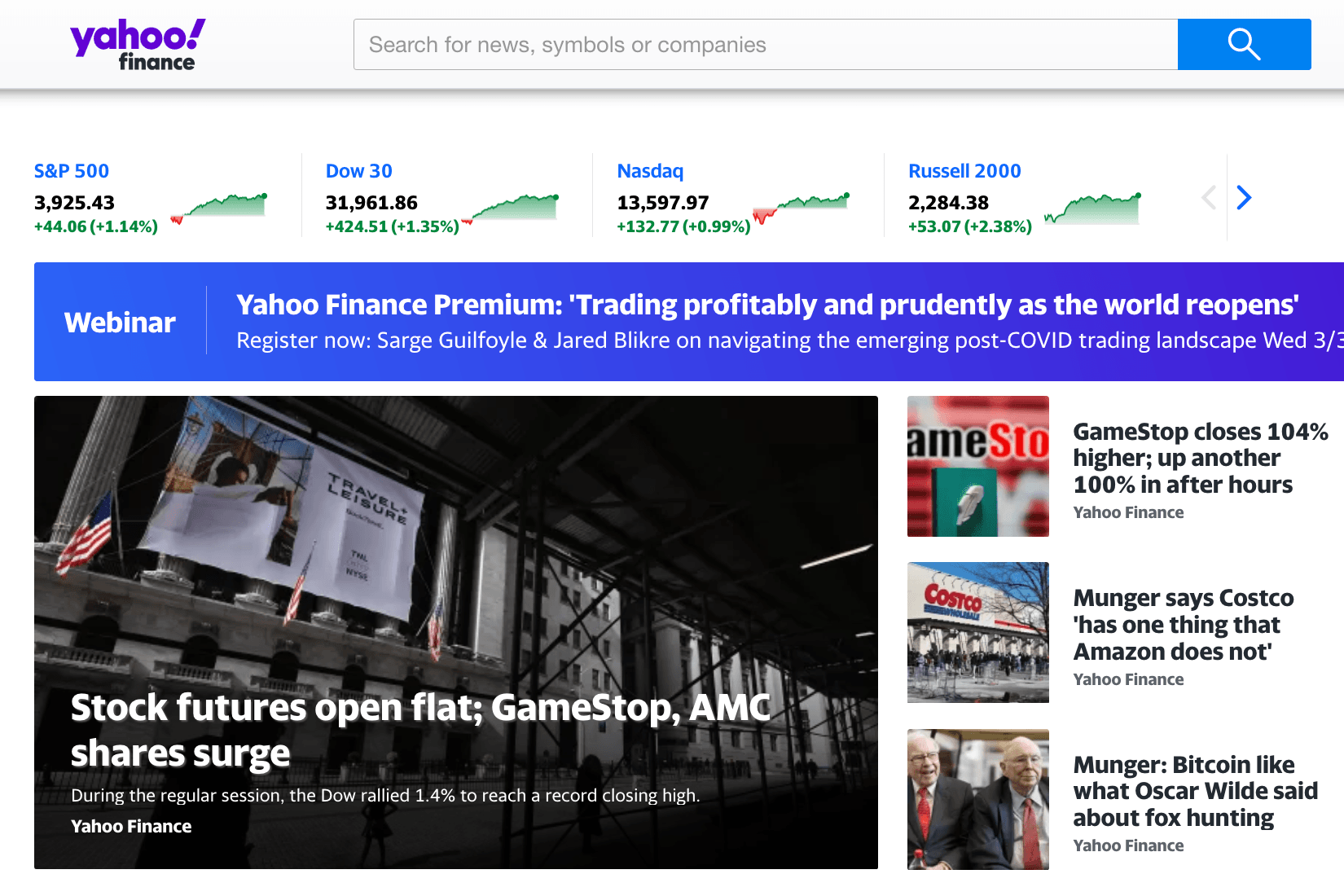This screenshot has width=1344, height=896.
Task: Open the Costco store thumbnail
Action: [978, 632]
